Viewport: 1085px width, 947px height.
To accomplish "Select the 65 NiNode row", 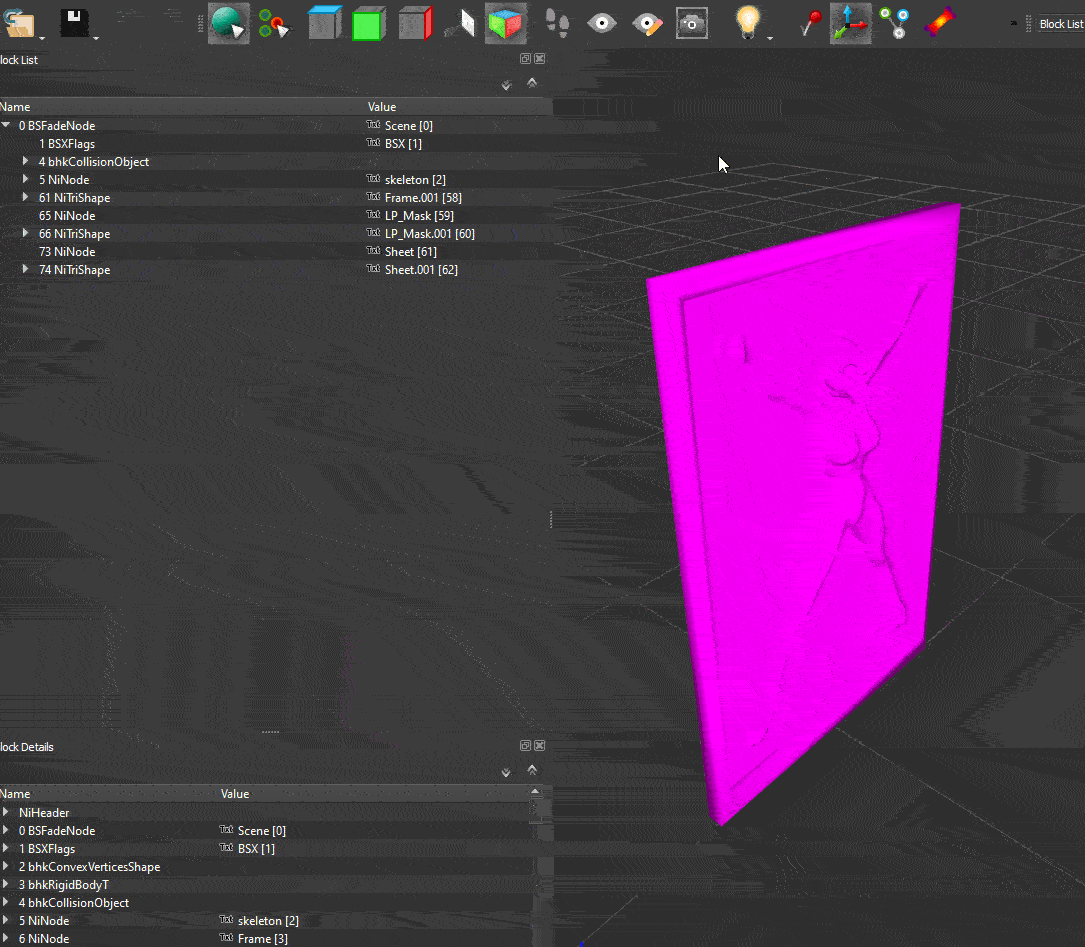I will [276, 216].
